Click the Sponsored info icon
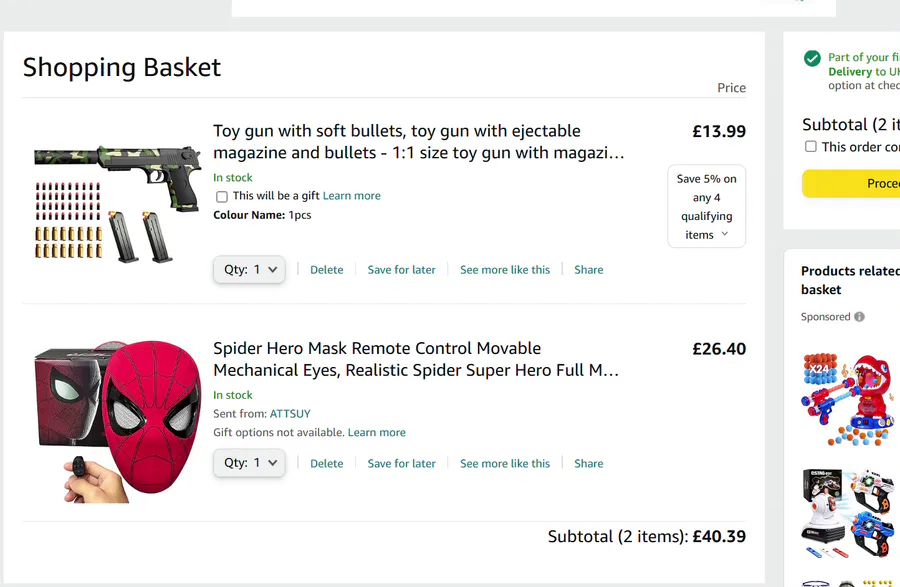 [x=859, y=317]
